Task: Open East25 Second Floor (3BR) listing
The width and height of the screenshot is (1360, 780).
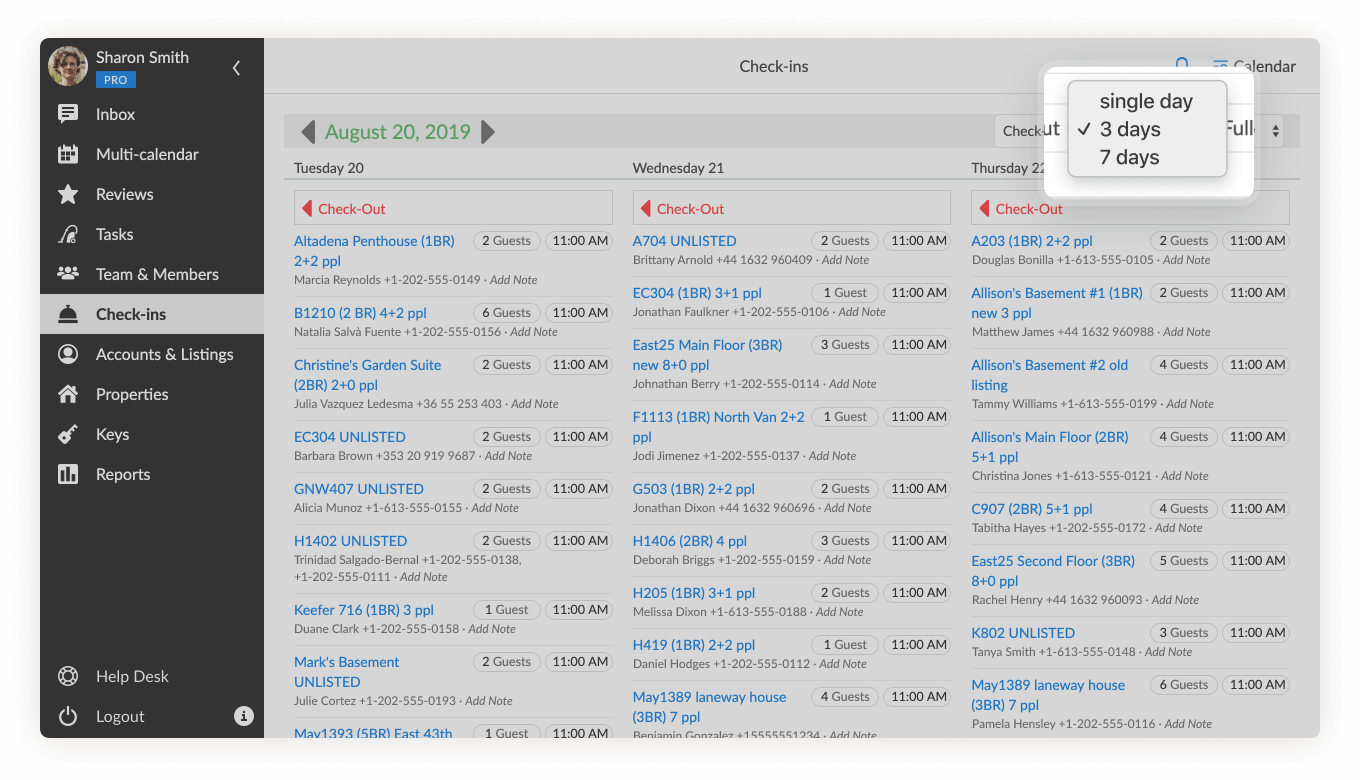Action: pyautogui.click(x=1053, y=571)
